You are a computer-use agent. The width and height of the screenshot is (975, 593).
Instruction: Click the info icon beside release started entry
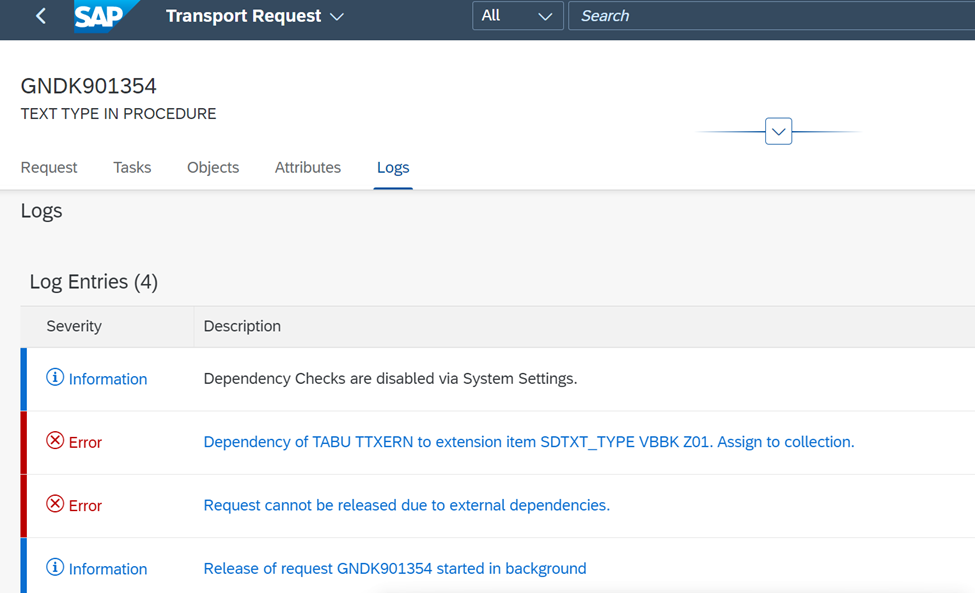click(x=55, y=568)
